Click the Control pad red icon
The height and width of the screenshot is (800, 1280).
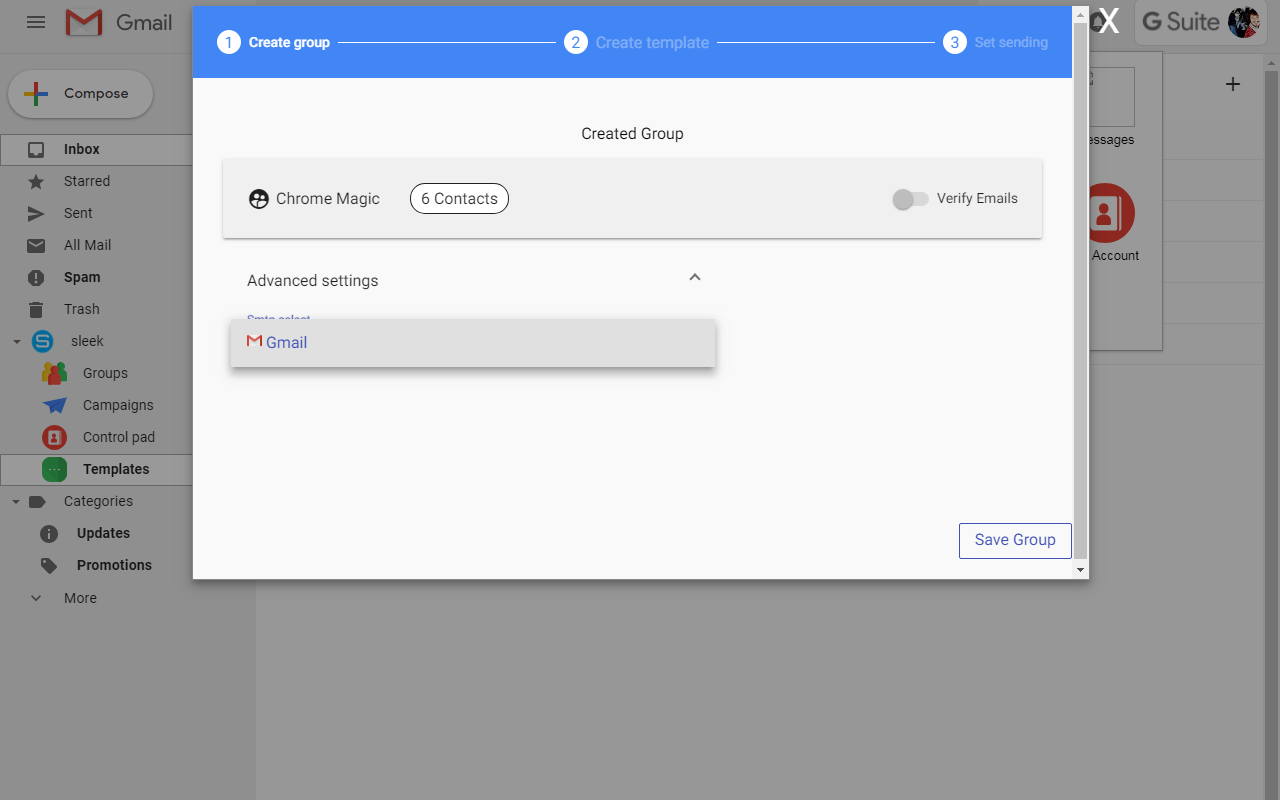(54, 437)
